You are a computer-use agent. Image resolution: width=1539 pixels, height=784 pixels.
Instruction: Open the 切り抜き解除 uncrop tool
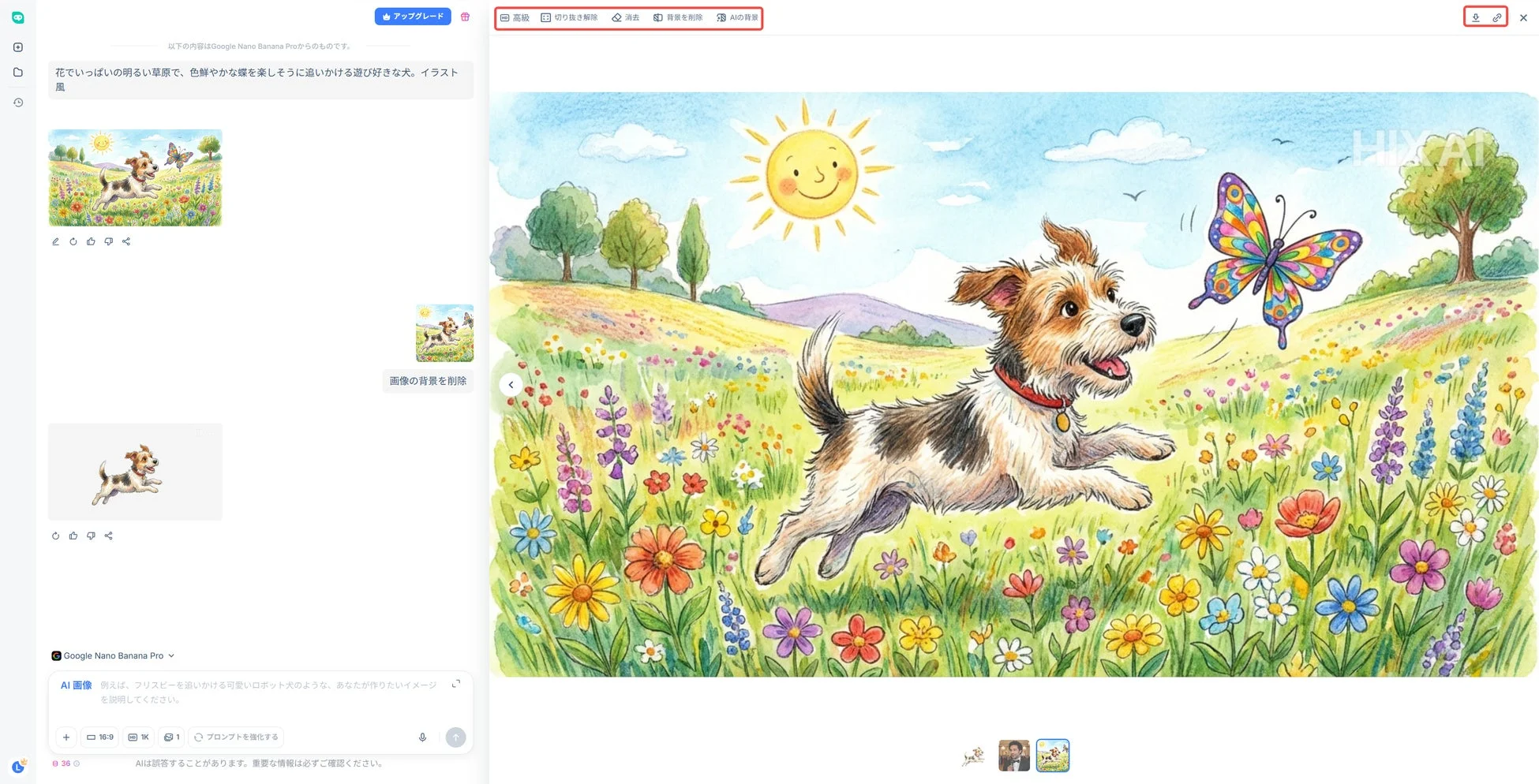pos(571,17)
